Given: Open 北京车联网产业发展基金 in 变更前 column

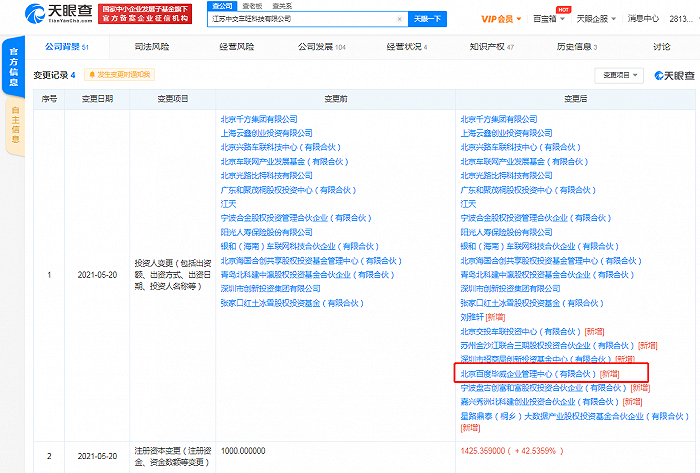Looking at the screenshot, I should pos(284,162).
